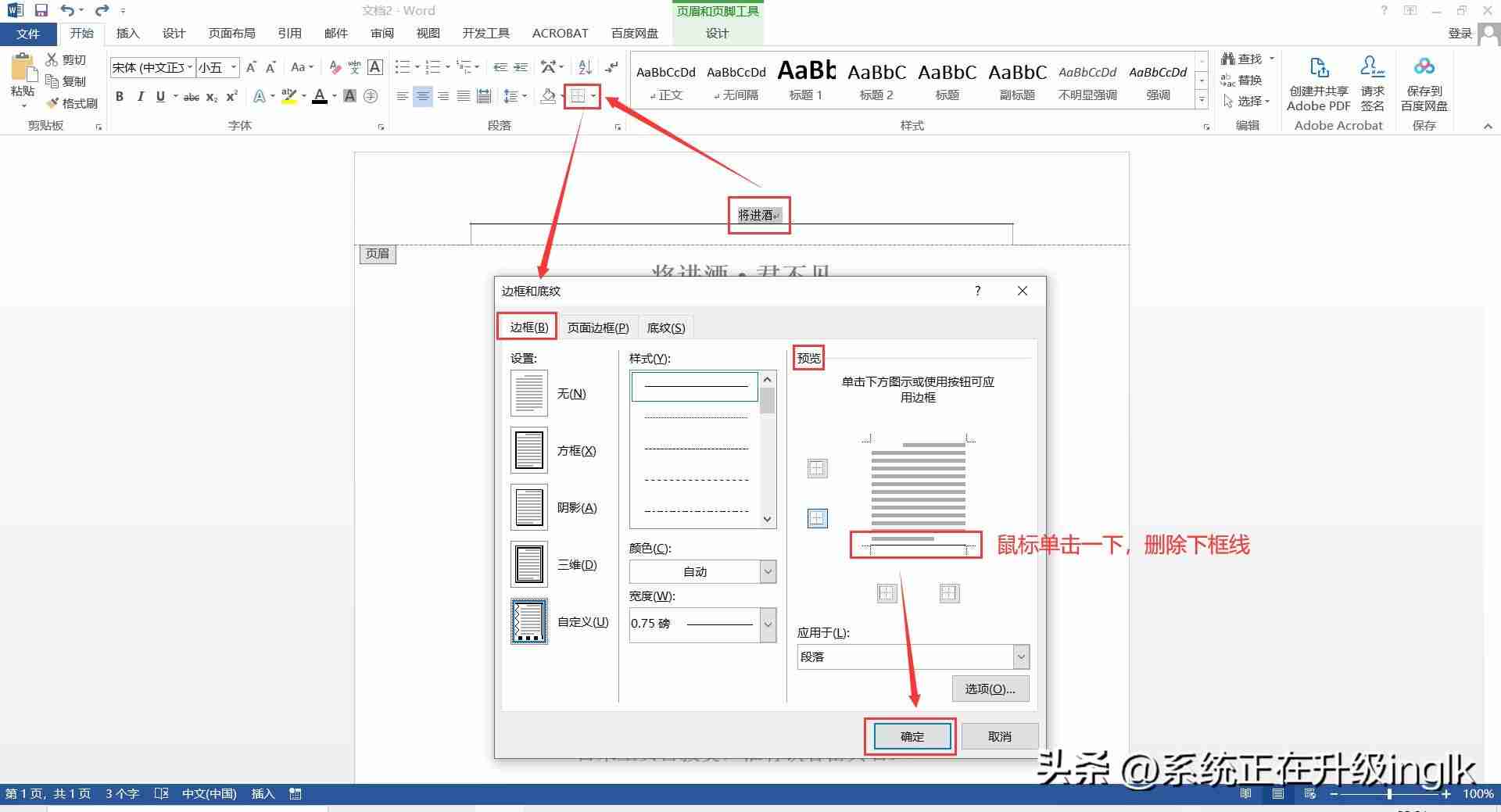Toggle bold formatting

120,96
